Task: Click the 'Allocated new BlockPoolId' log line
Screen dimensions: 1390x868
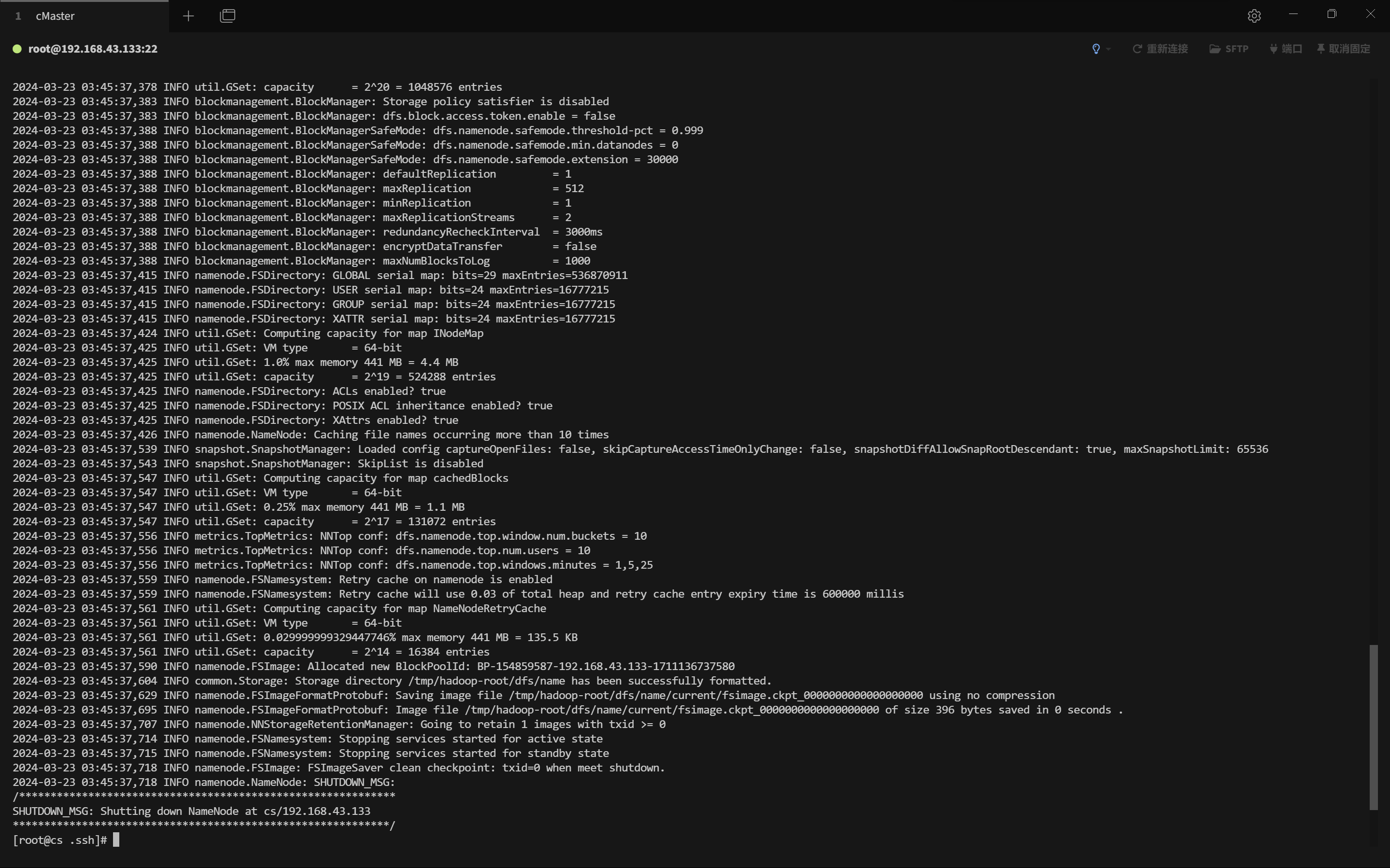Action: tap(373, 667)
